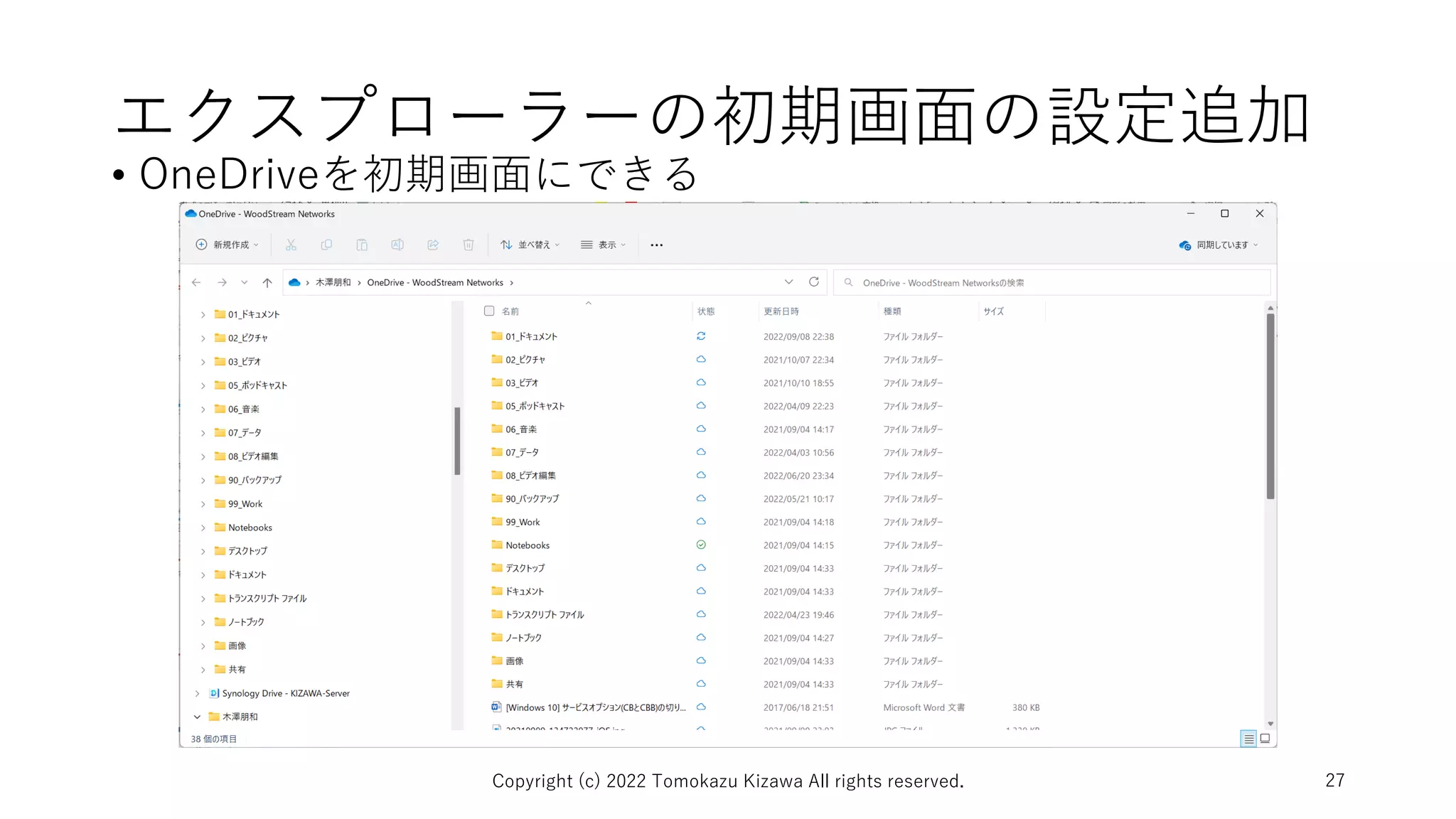
Task: Expand トランスクリプト ファイル in navigation tree
Action: click(203, 599)
